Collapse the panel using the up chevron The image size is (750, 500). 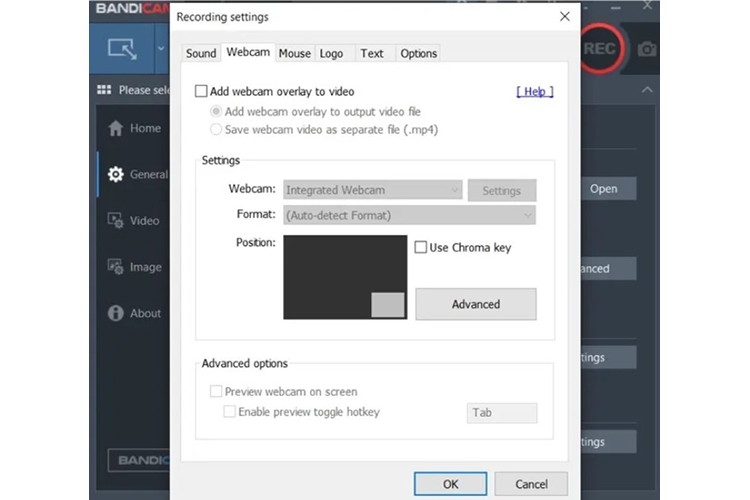647,89
